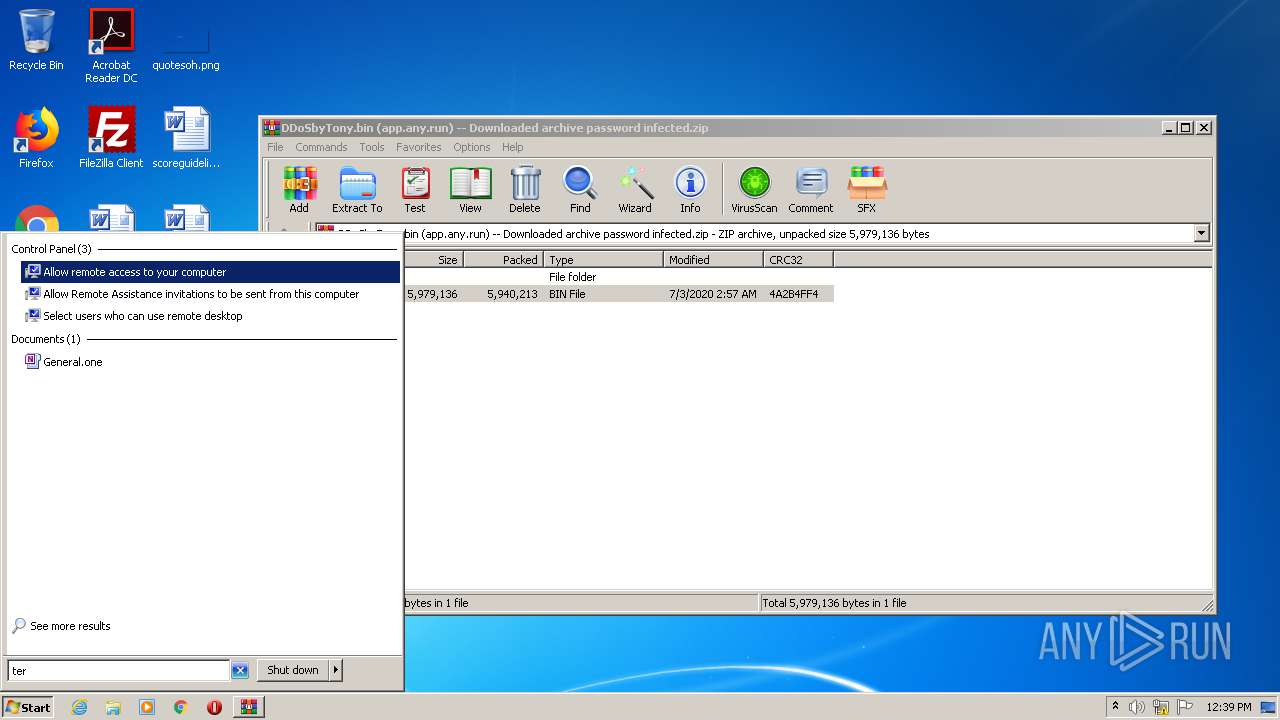
Task: Select users who can use remote desktop
Action: point(210,316)
